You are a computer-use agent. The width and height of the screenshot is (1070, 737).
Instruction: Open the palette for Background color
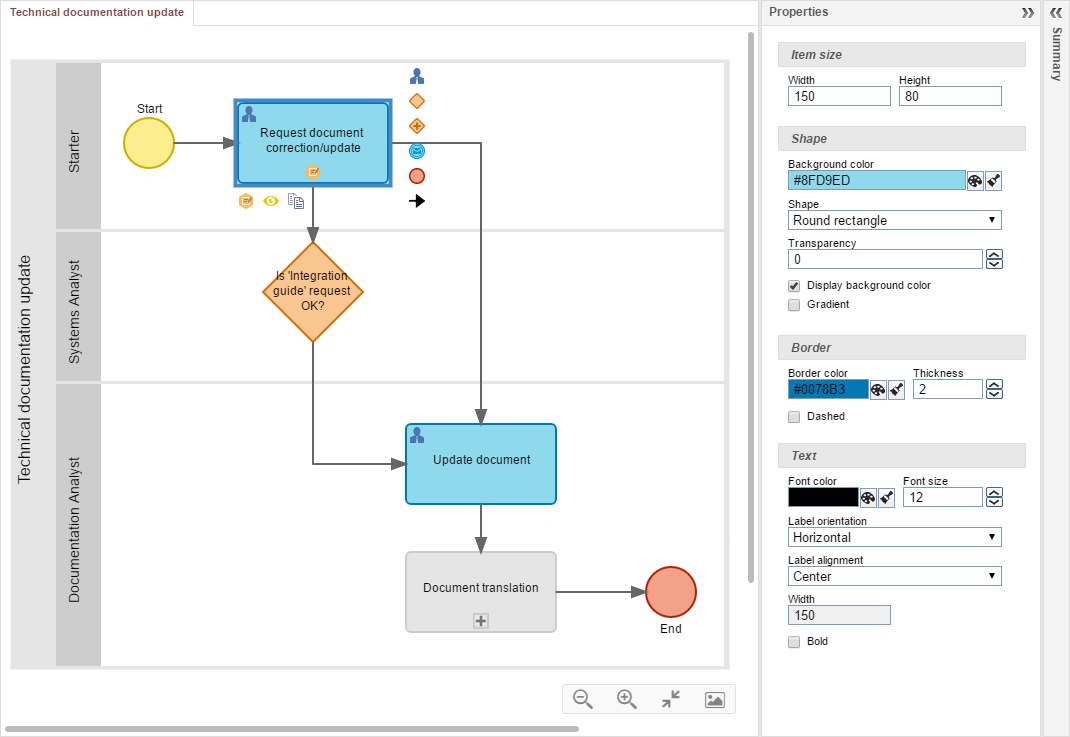[975, 181]
